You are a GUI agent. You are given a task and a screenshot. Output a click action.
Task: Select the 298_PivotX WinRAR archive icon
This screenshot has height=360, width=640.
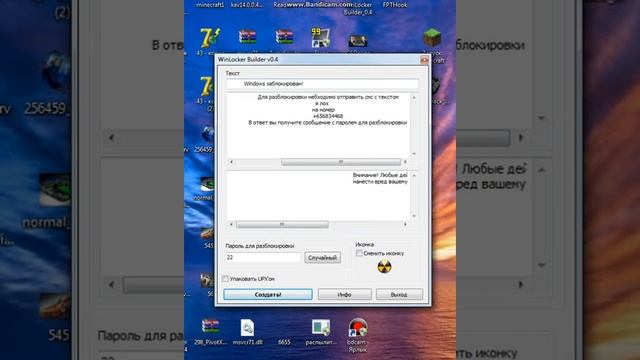click(210, 327)
